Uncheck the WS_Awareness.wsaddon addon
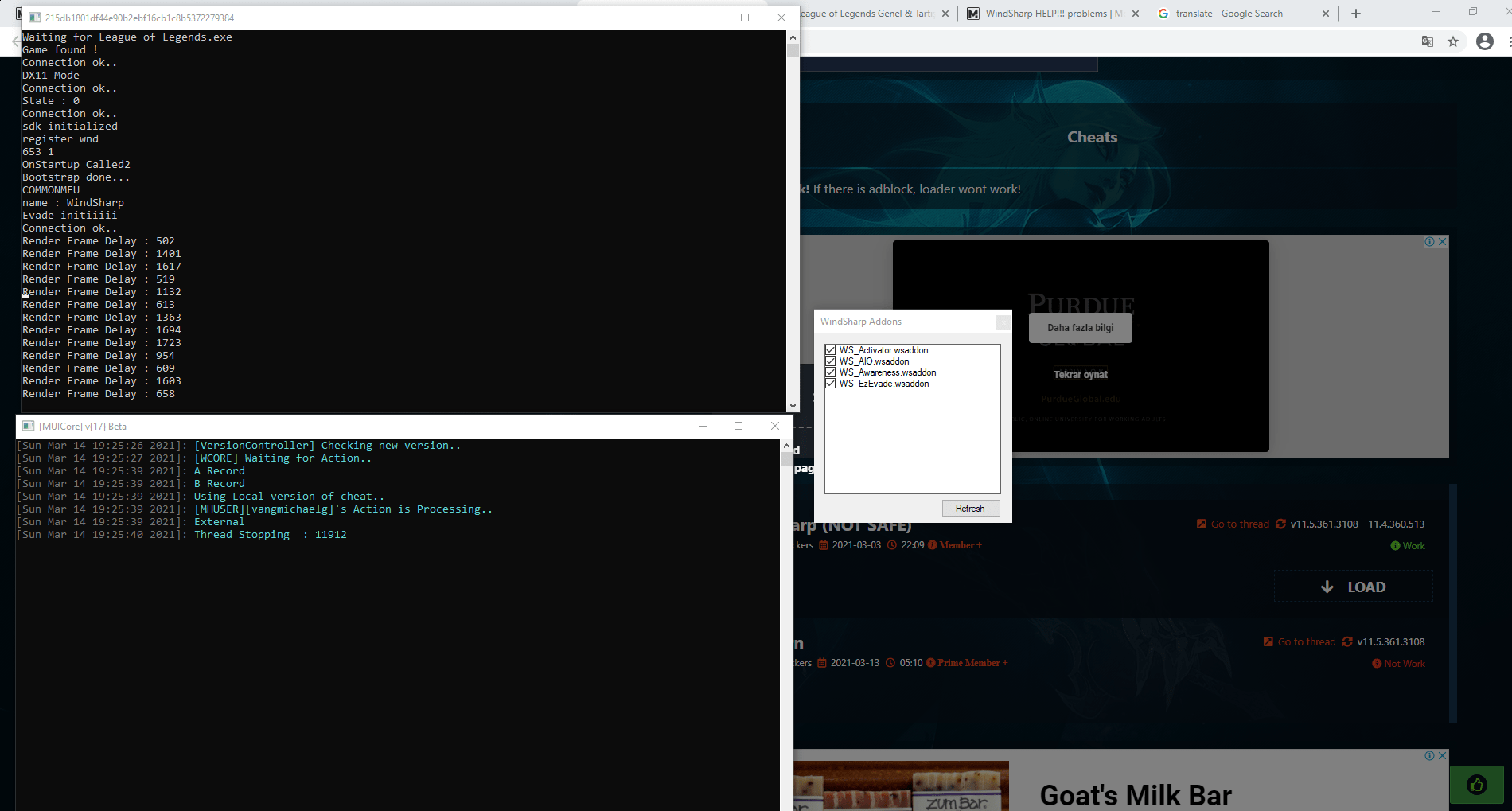This screenshot has height=811, width=1512. [x=830, y=372]
